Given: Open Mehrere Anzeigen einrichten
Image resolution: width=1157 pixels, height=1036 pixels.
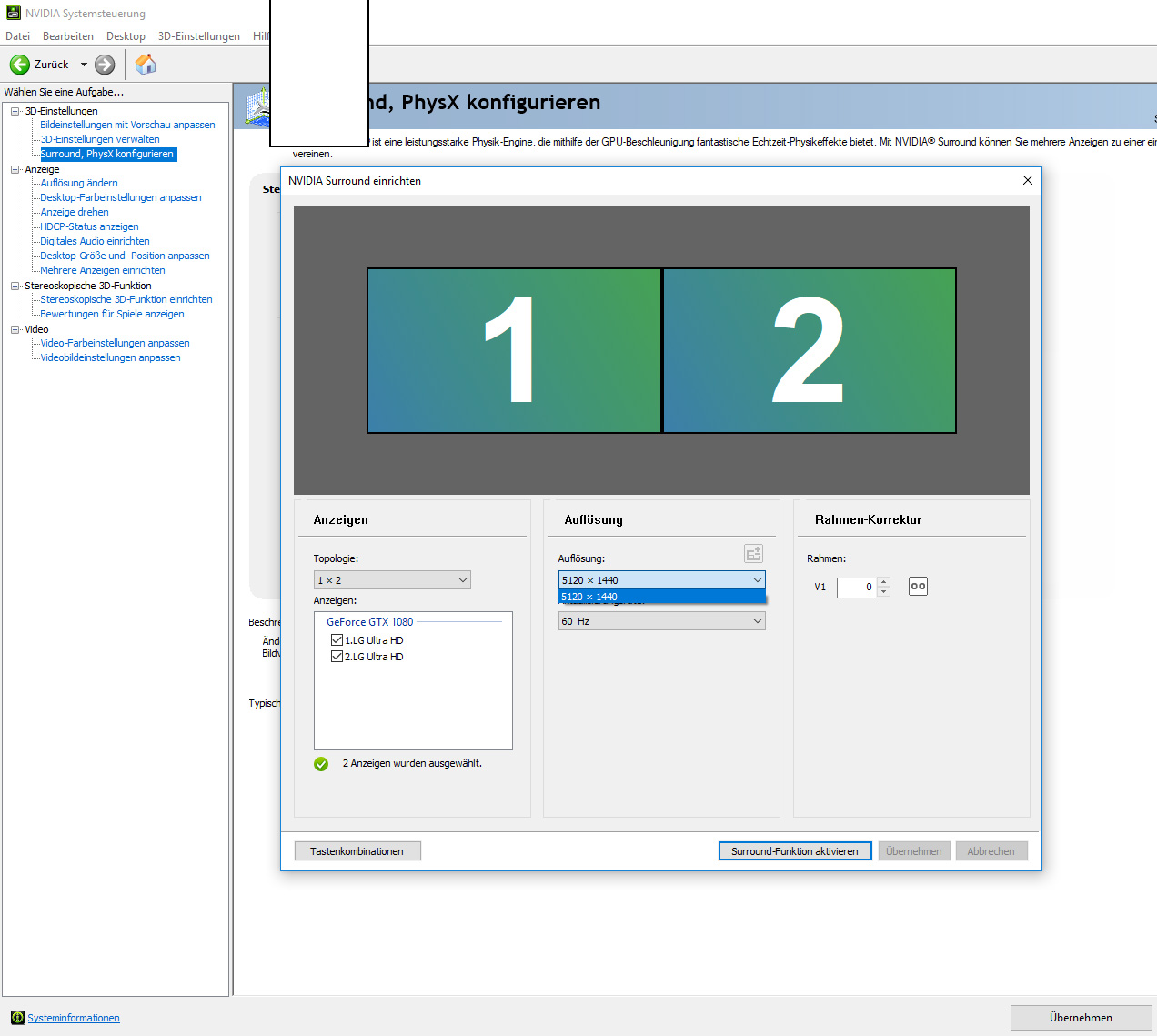Looking at the screenshot, I should click(x=103, y=270).
